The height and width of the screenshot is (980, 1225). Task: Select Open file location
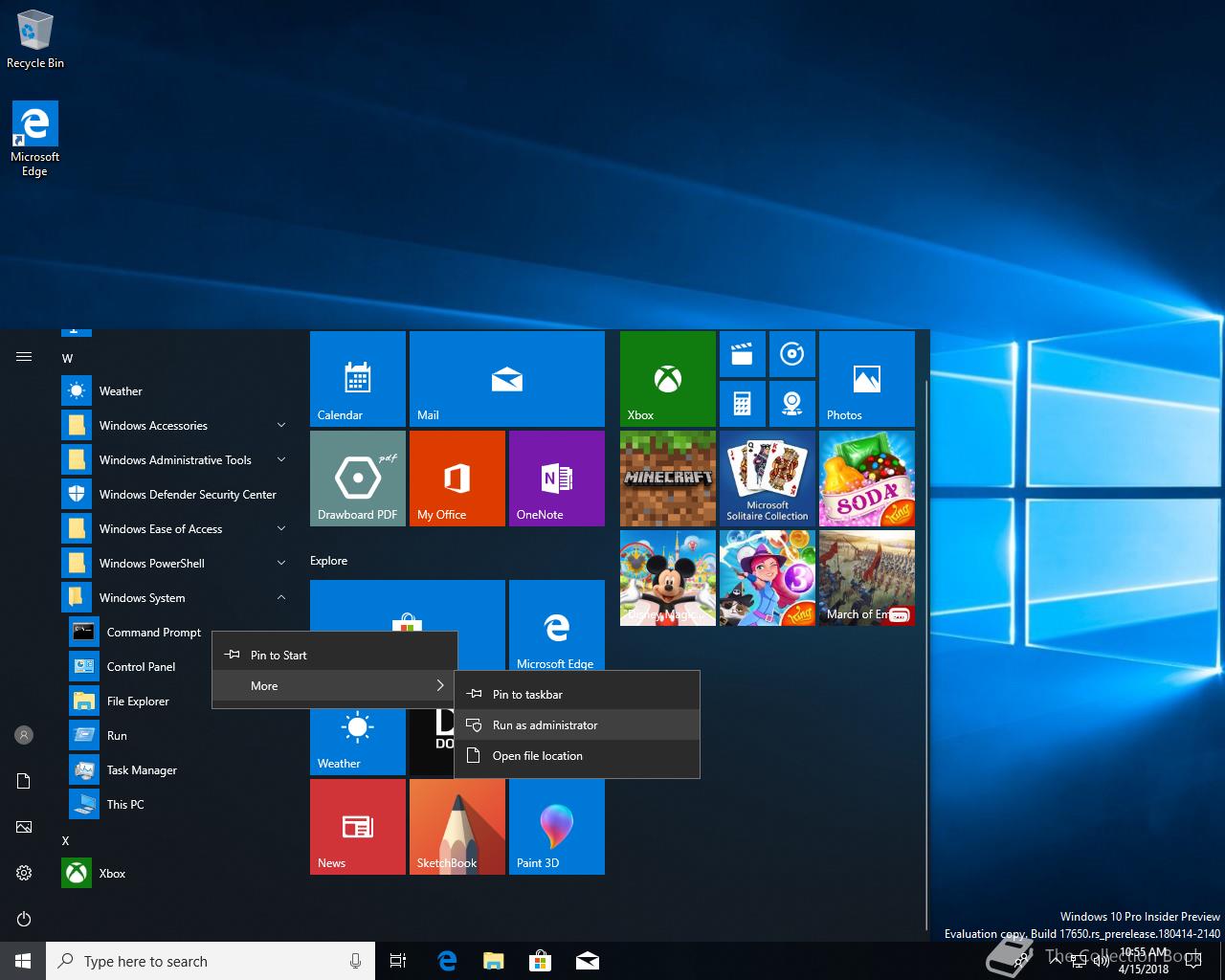[577, 756]
